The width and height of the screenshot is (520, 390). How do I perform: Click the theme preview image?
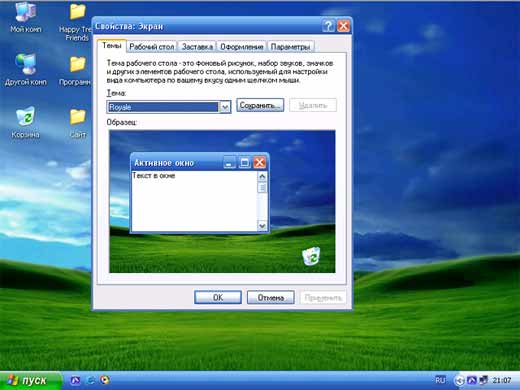coord(222,201)
